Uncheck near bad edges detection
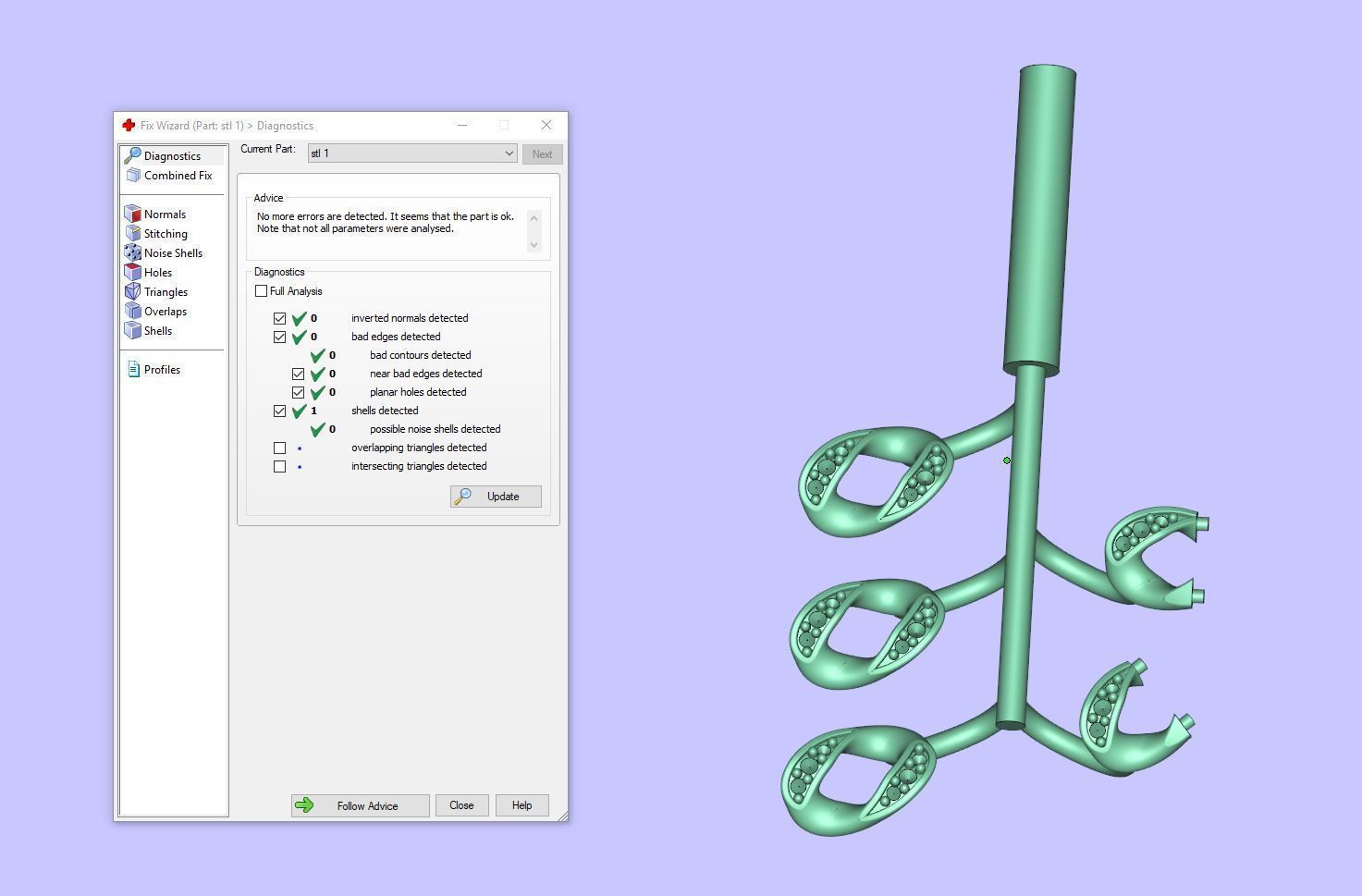1362x896 pixels. click(298, 374)
